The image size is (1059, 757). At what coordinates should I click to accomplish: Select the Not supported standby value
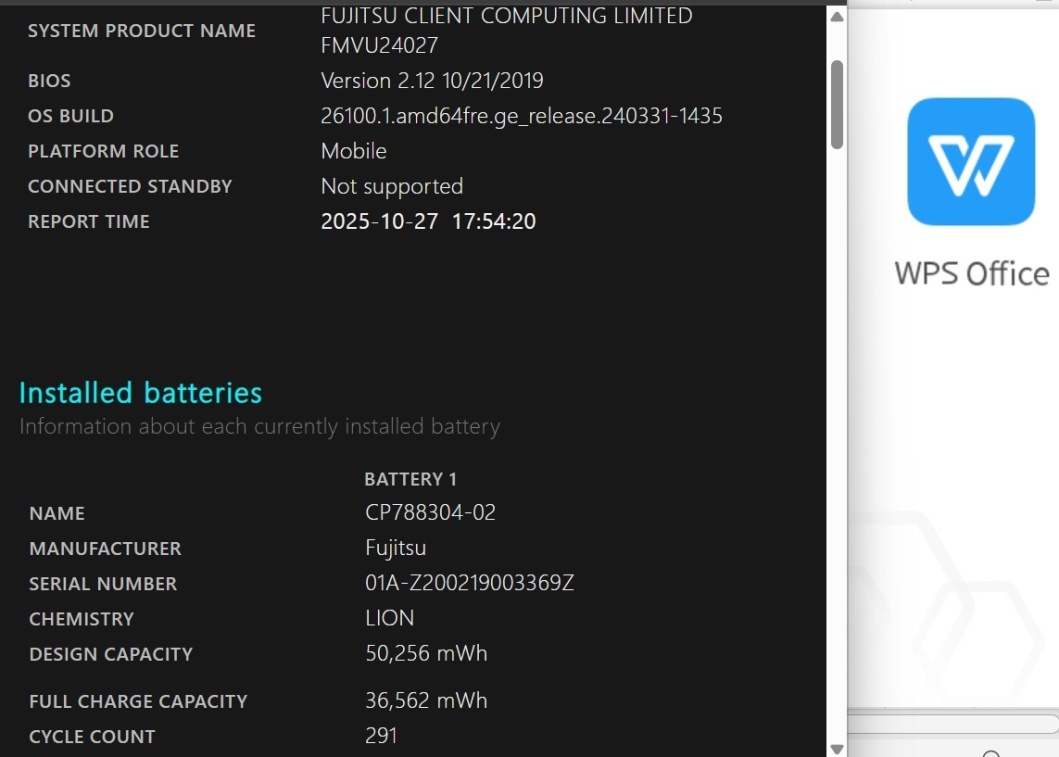click(392, 186)
